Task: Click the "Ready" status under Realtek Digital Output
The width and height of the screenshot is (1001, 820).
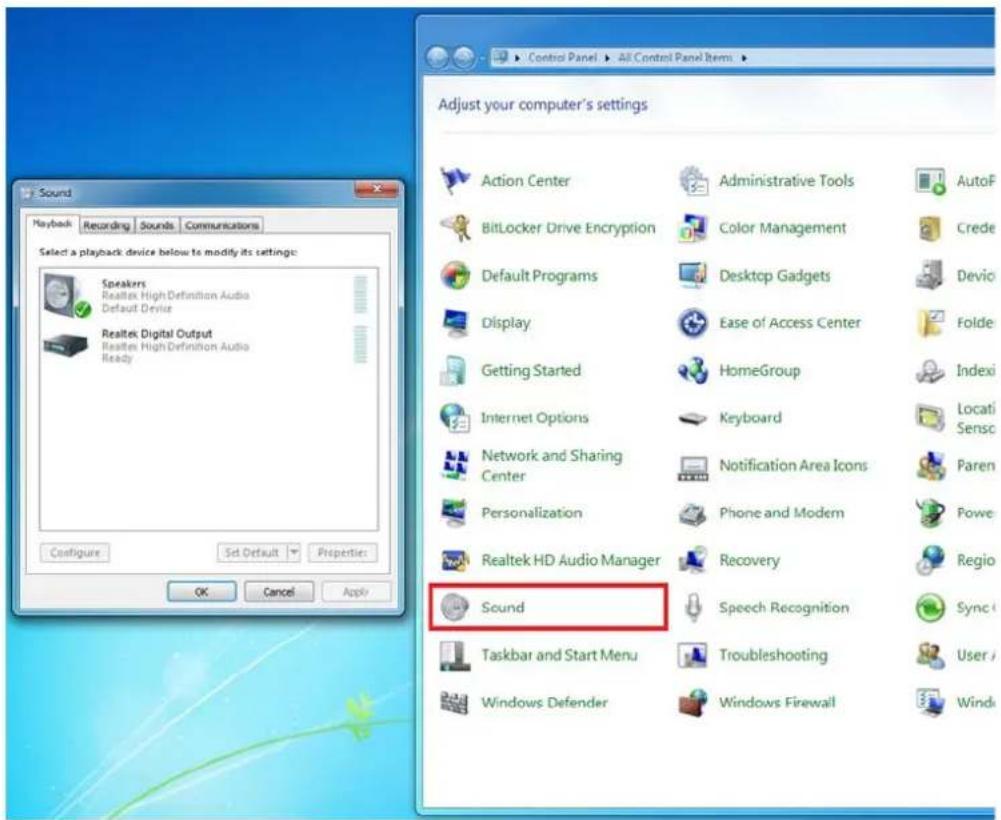Action: coord(117,358)
